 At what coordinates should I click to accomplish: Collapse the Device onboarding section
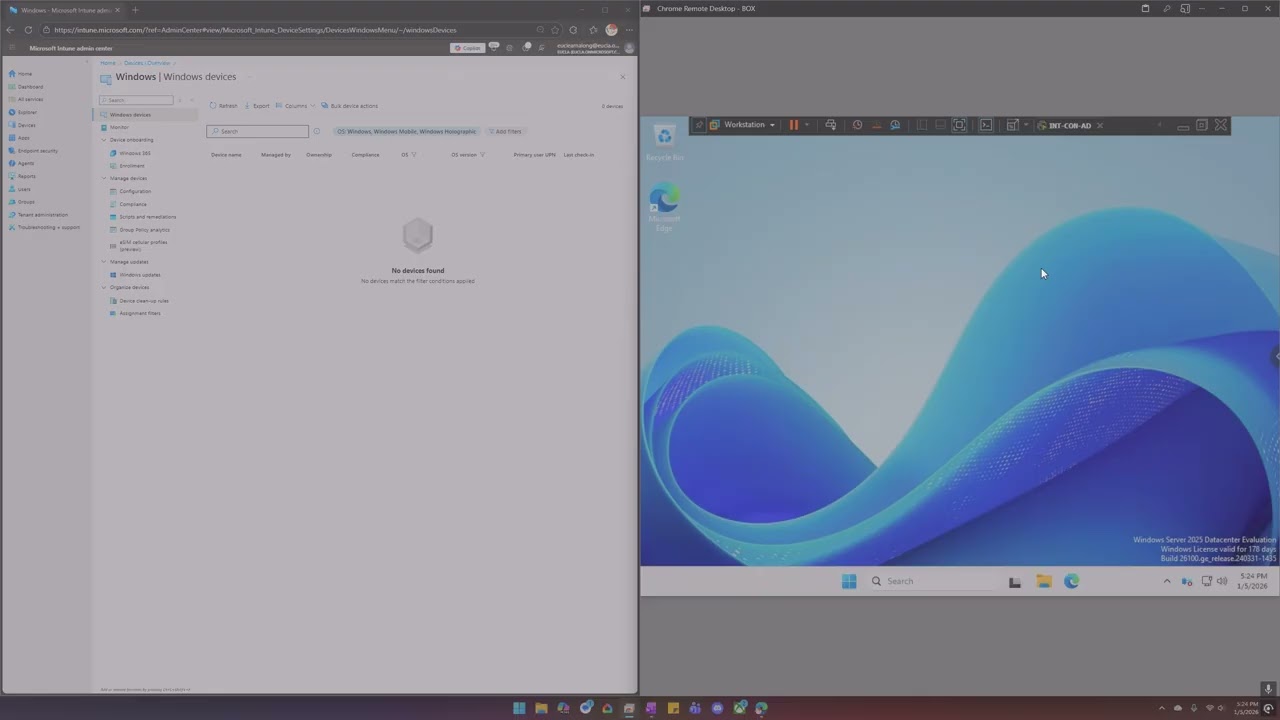pos(103,140)
